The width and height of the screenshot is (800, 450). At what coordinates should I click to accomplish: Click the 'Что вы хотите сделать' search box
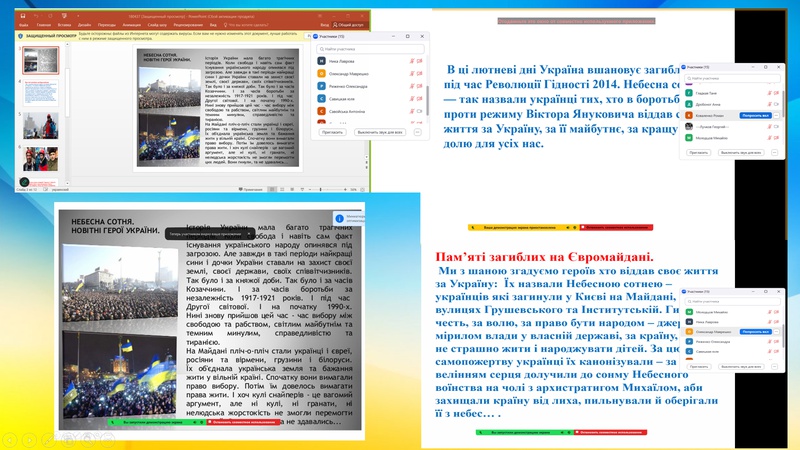tap(246, 25)
